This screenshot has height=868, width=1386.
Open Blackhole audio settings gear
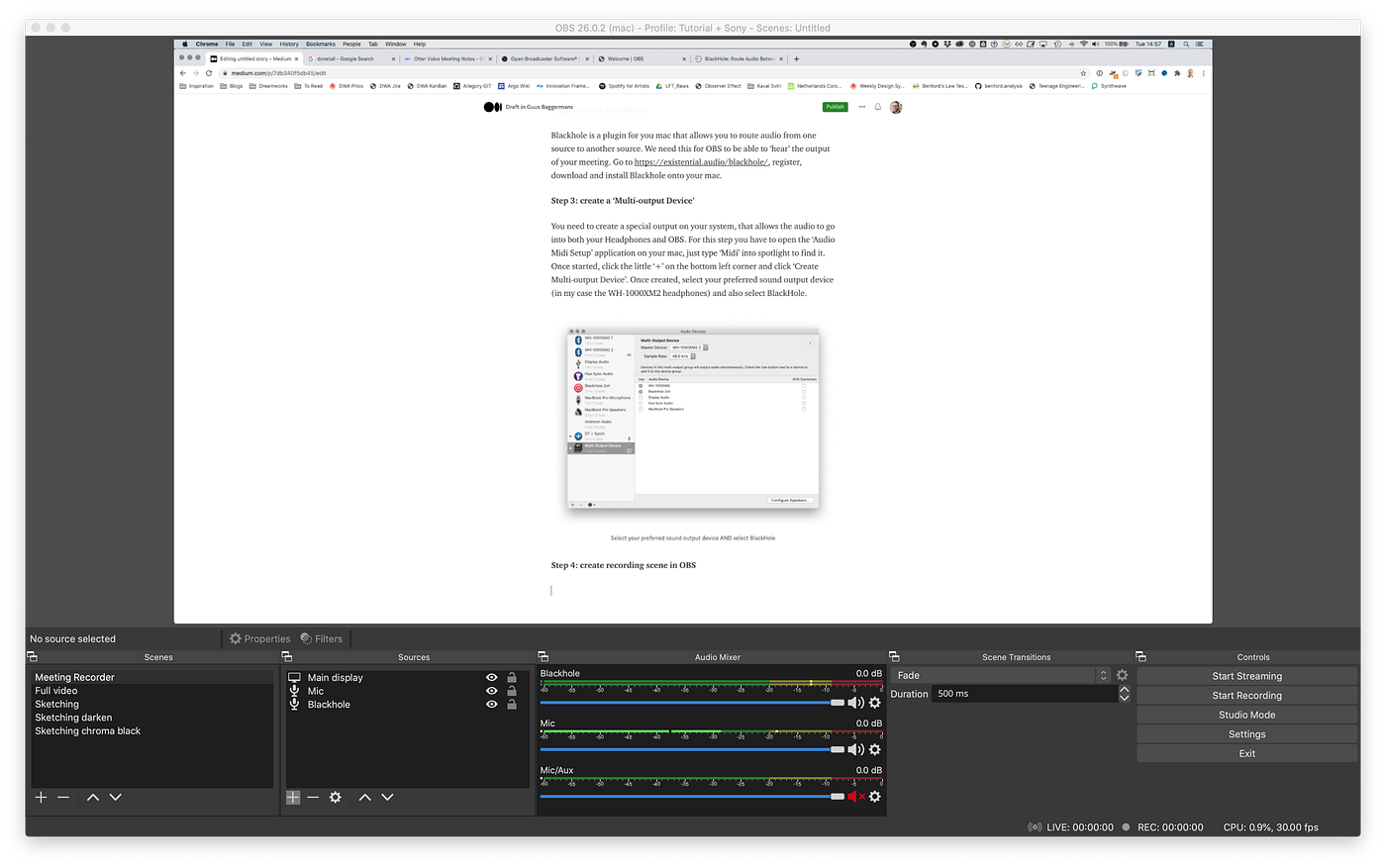(874, 703)
